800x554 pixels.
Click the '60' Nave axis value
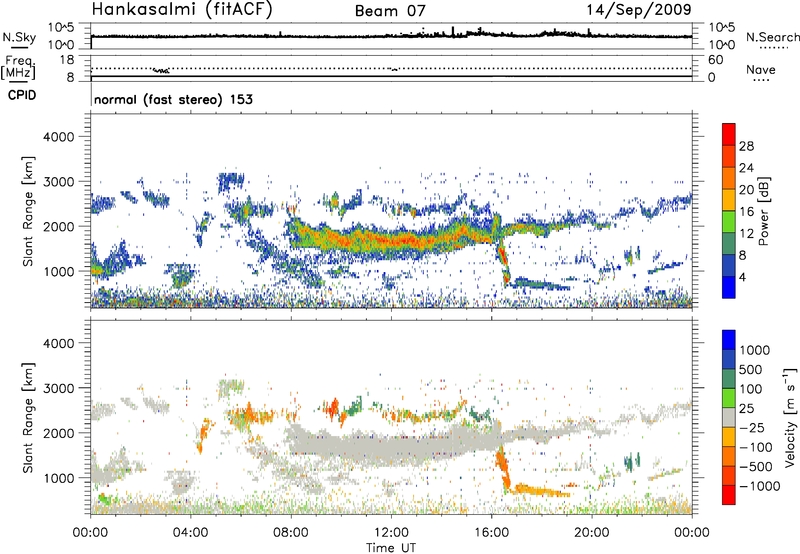click(x=715, y=60)
